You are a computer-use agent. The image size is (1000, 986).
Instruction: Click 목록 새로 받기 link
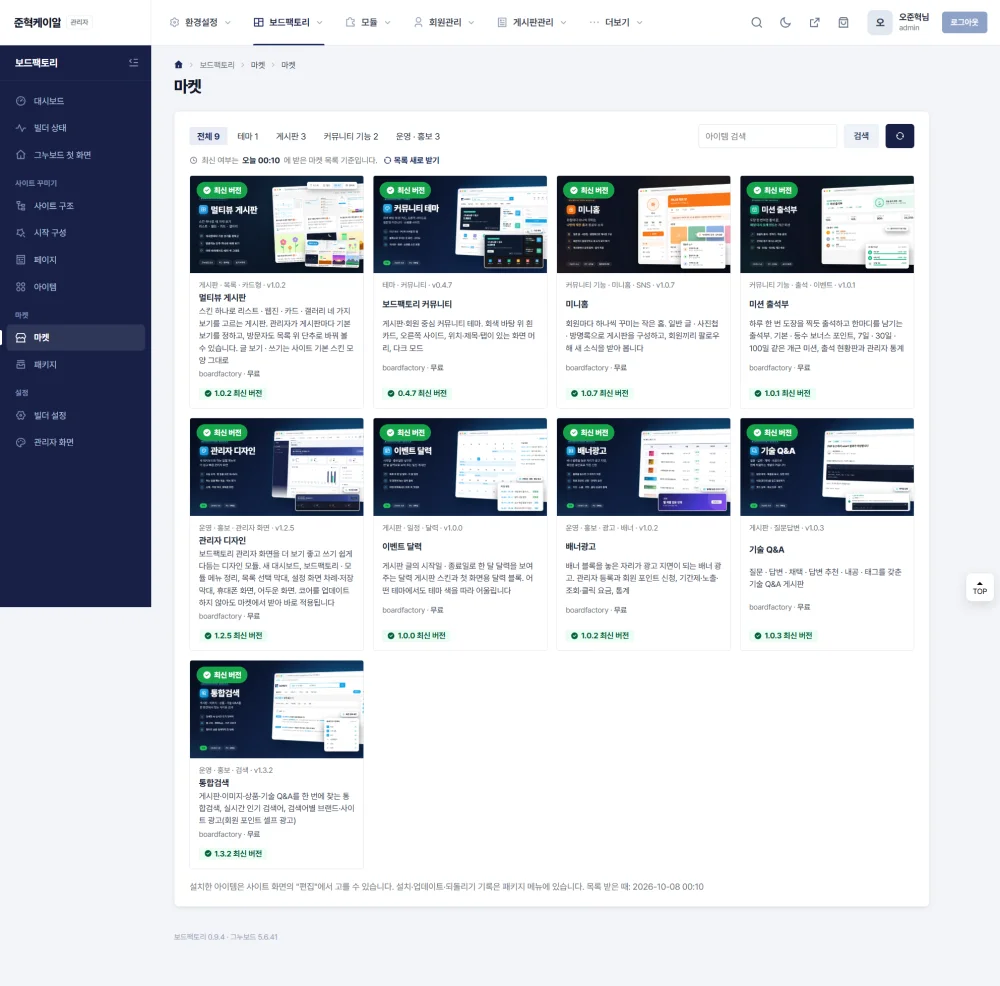412,160
